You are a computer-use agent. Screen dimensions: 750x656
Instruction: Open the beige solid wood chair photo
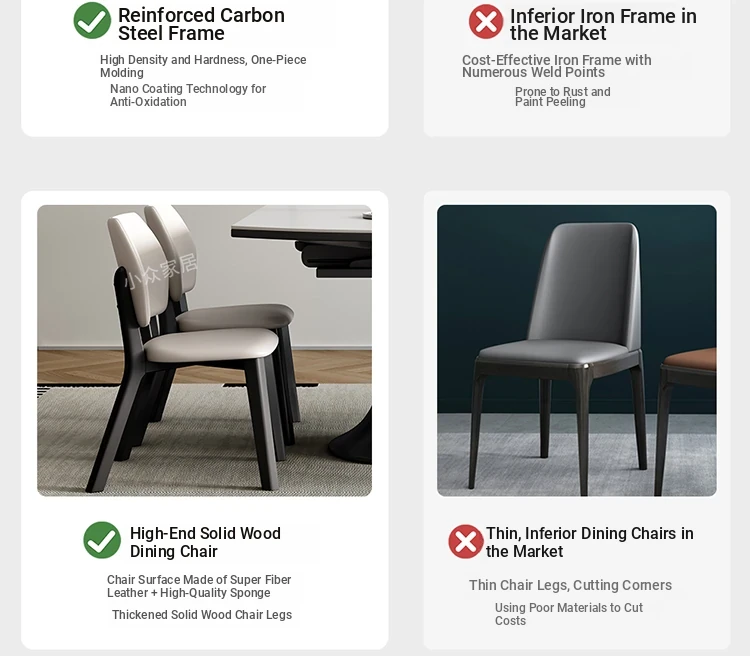204,351
